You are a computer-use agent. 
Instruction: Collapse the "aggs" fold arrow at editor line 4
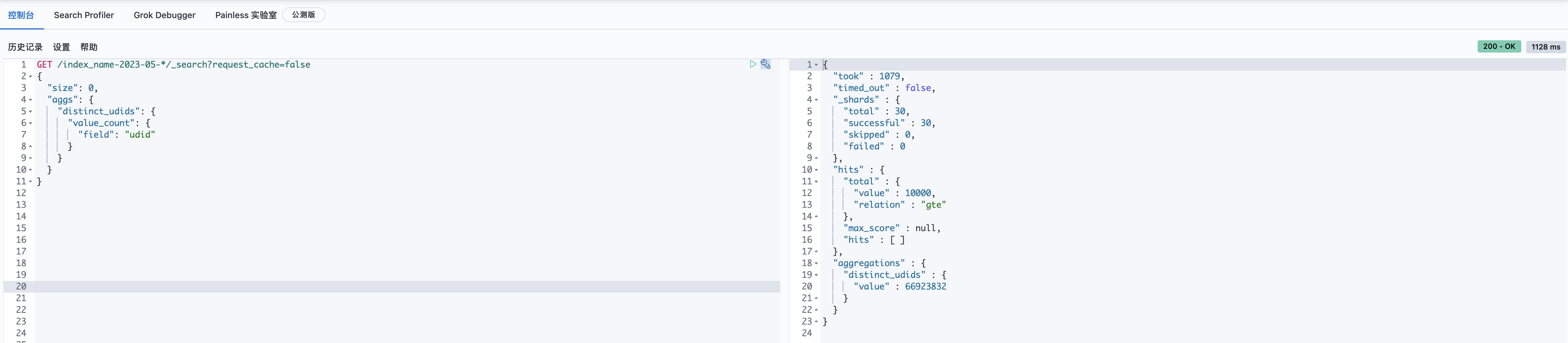click(x=30, y=100)
